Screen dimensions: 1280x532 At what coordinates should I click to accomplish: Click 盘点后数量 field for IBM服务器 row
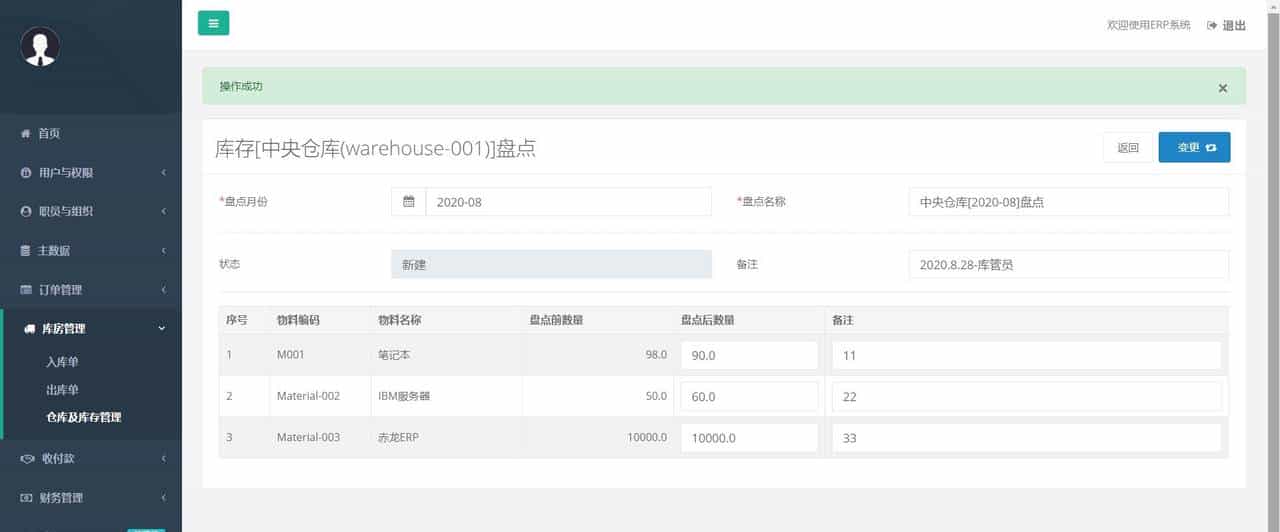749,396
